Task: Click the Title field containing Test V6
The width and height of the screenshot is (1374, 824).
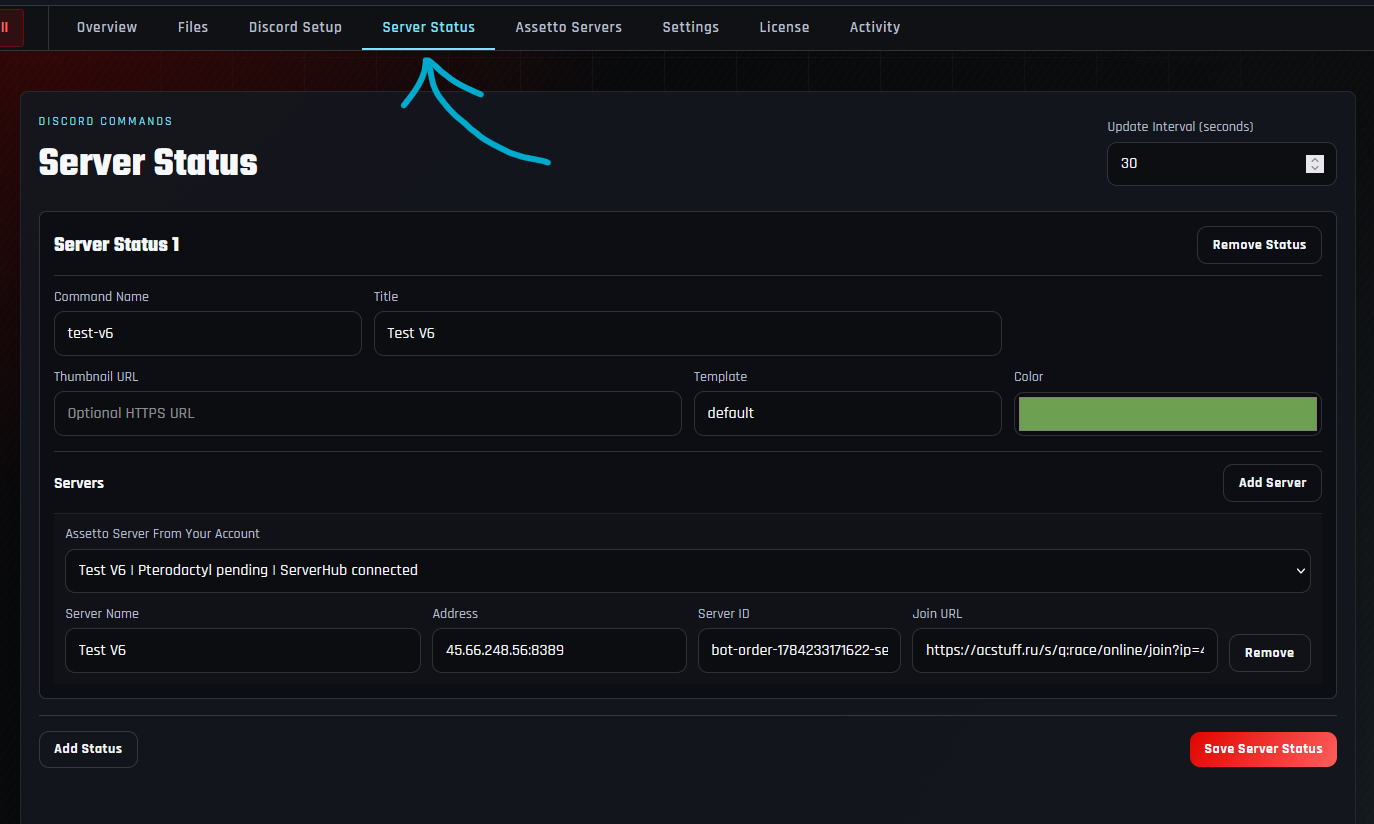Action: pos(687,333)
